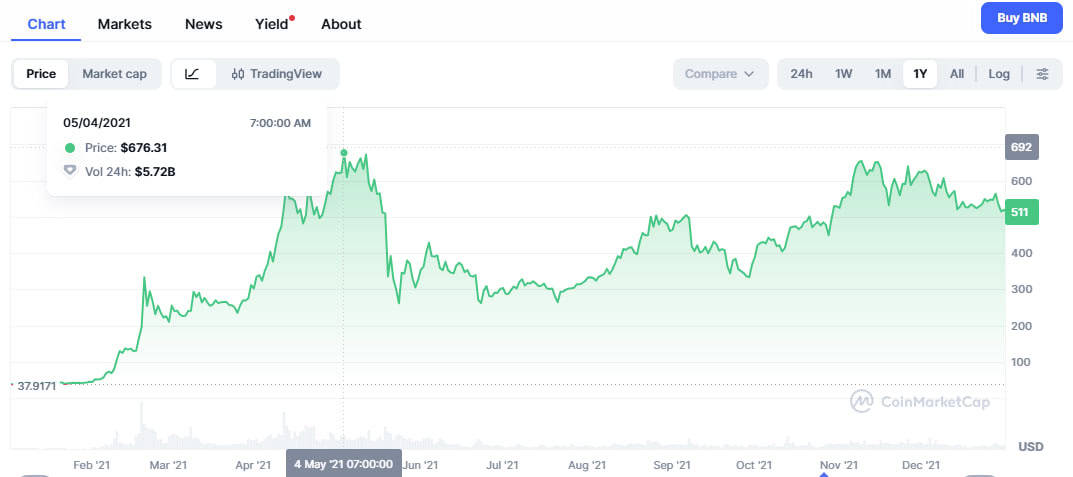Click the green price dot at peak
Screen dimensions: 1073x477
(344, 153)
